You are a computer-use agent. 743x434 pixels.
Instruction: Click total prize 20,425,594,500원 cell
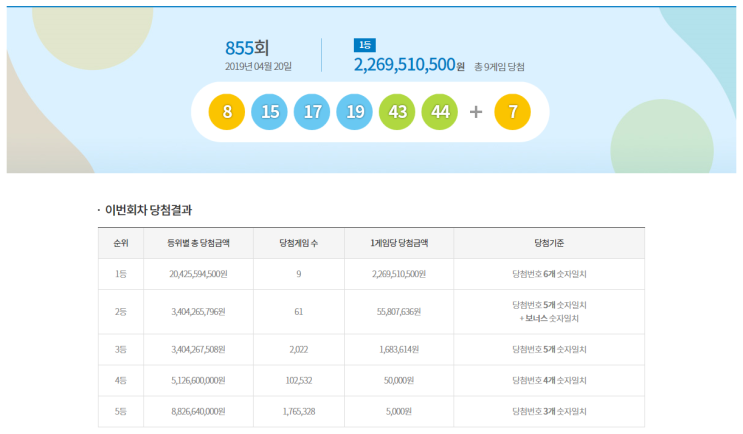tap(199, 274)
